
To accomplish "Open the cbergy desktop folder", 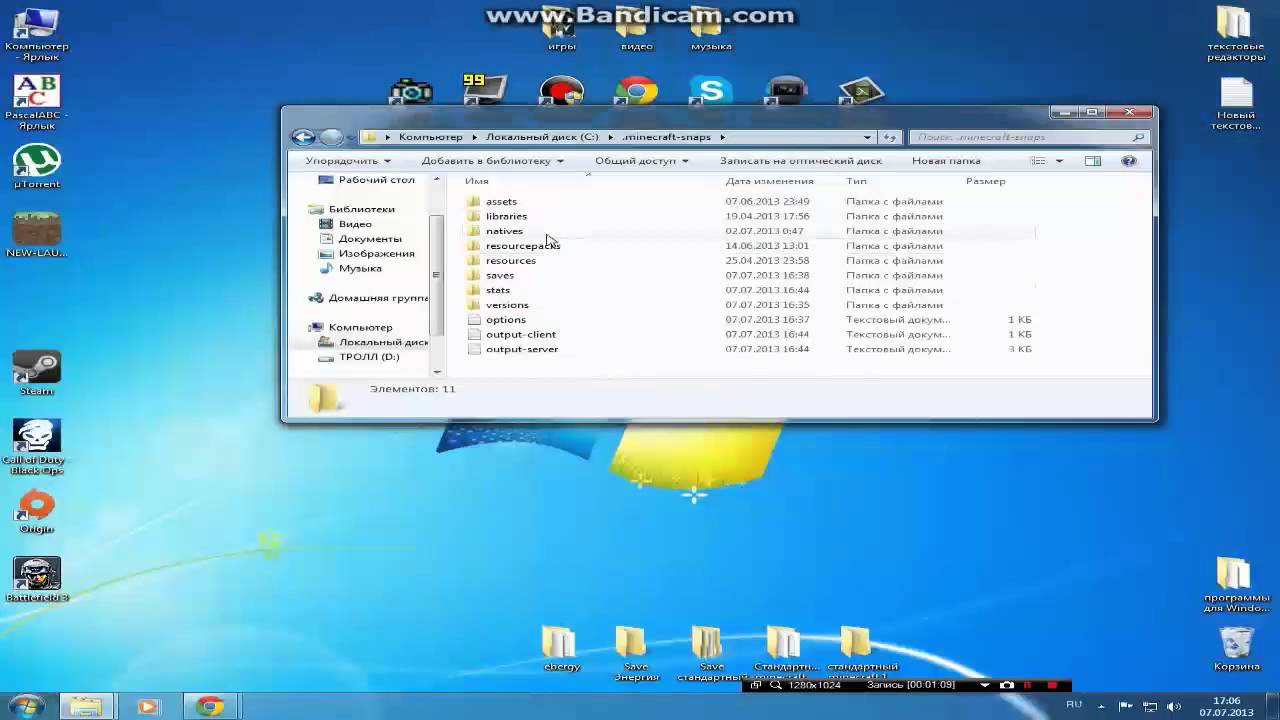I will pos(561,649).
